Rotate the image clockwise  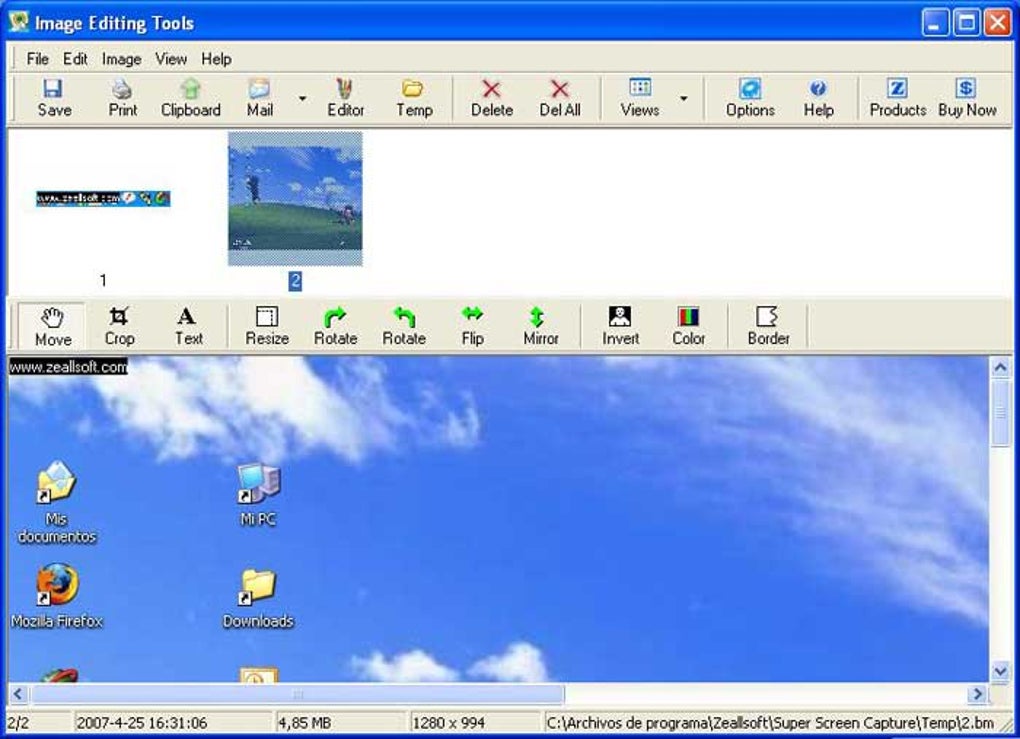(x=336, y=324)
